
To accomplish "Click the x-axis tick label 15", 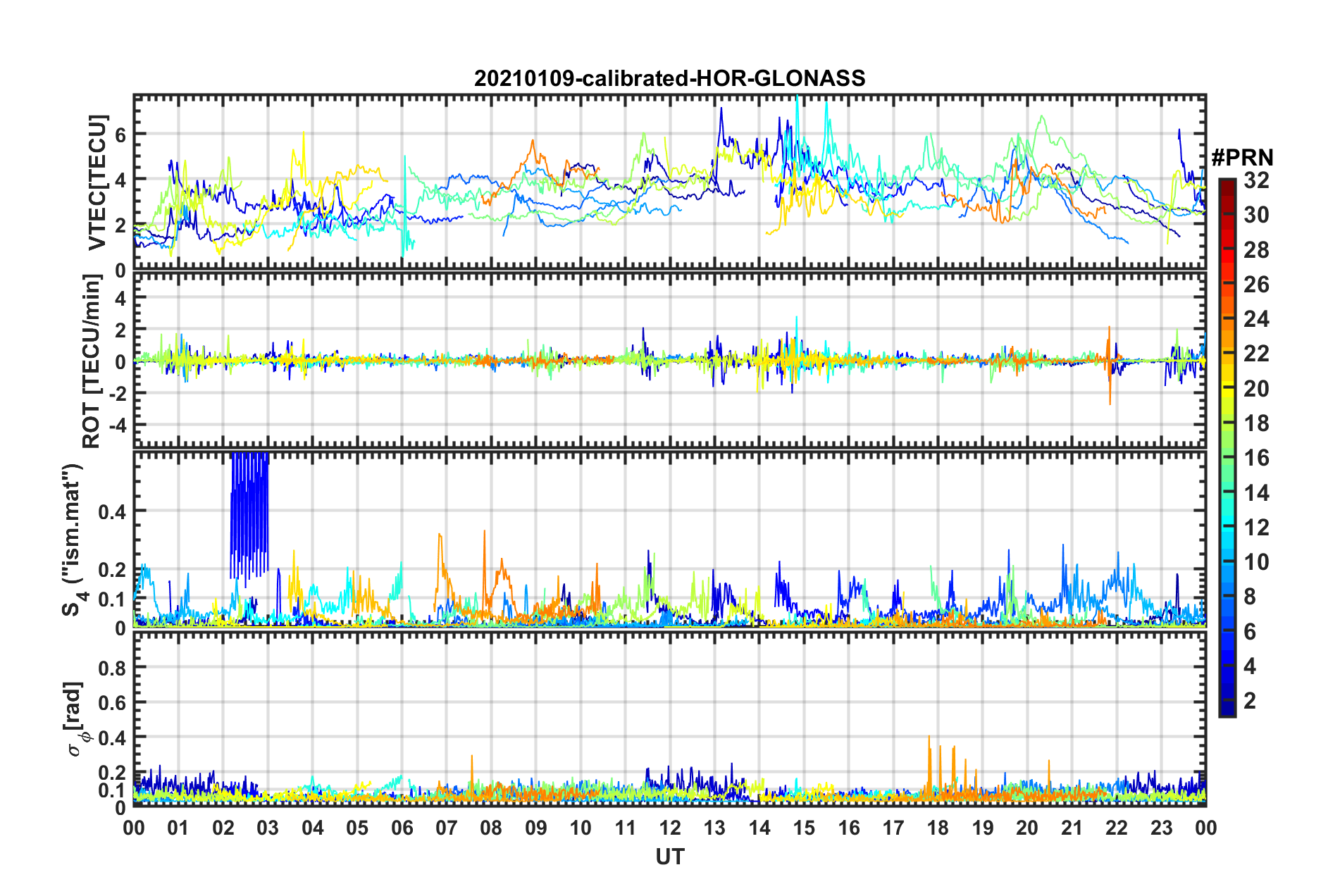I will 804,828.
